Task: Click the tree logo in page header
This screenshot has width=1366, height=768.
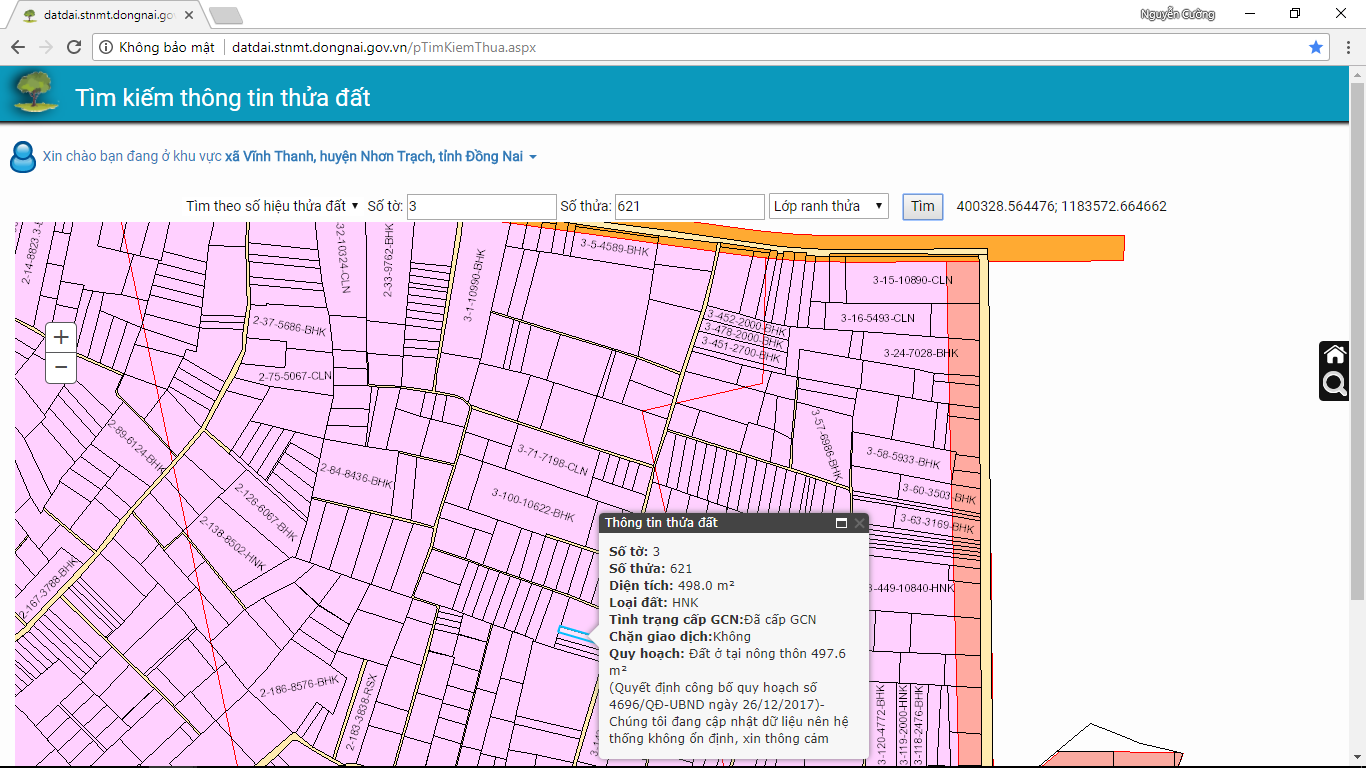Action: pos(35,93)
